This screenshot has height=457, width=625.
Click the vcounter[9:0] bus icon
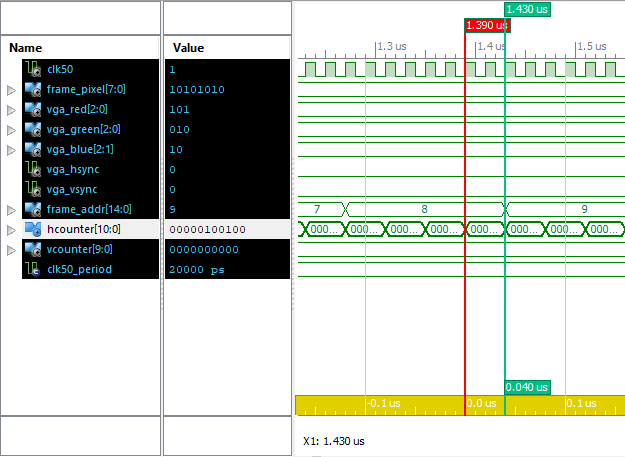(33, 249)
